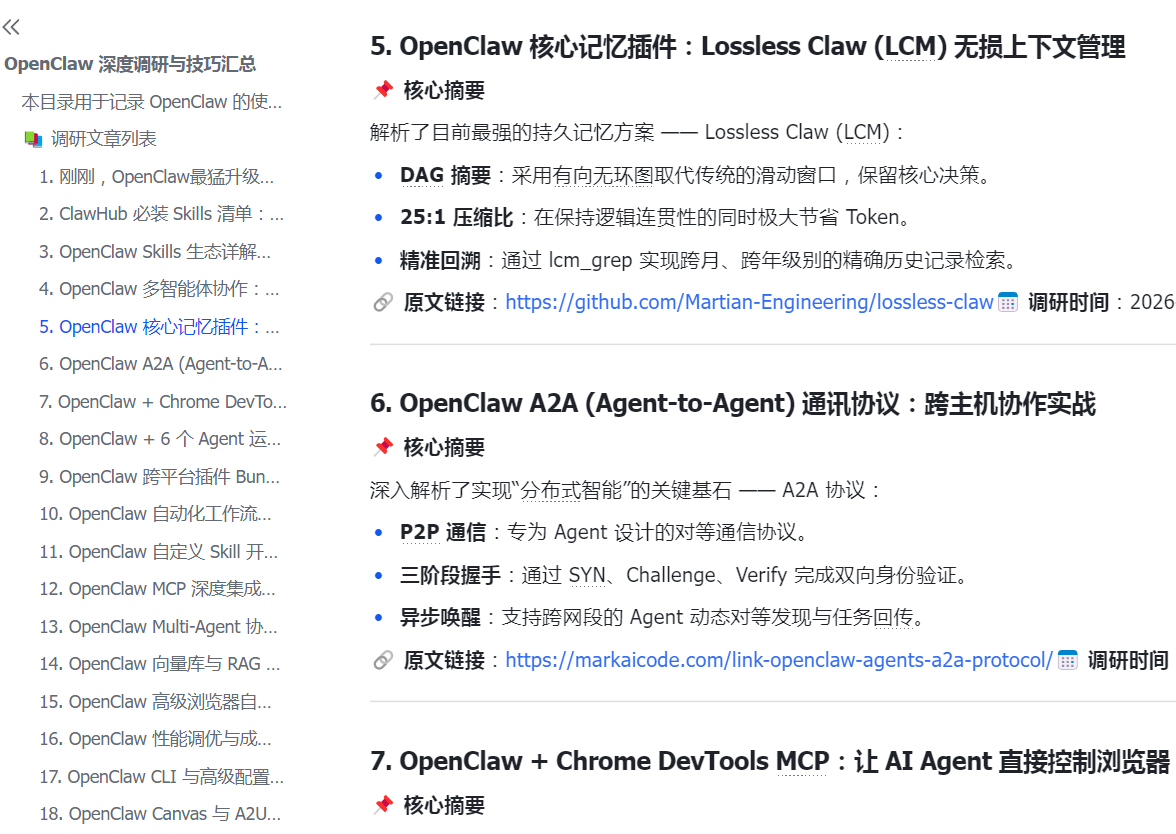Click the 25:1 压缩比 bullet text
This screenshot has height=834, width=1176.
[x=656, y=218]
